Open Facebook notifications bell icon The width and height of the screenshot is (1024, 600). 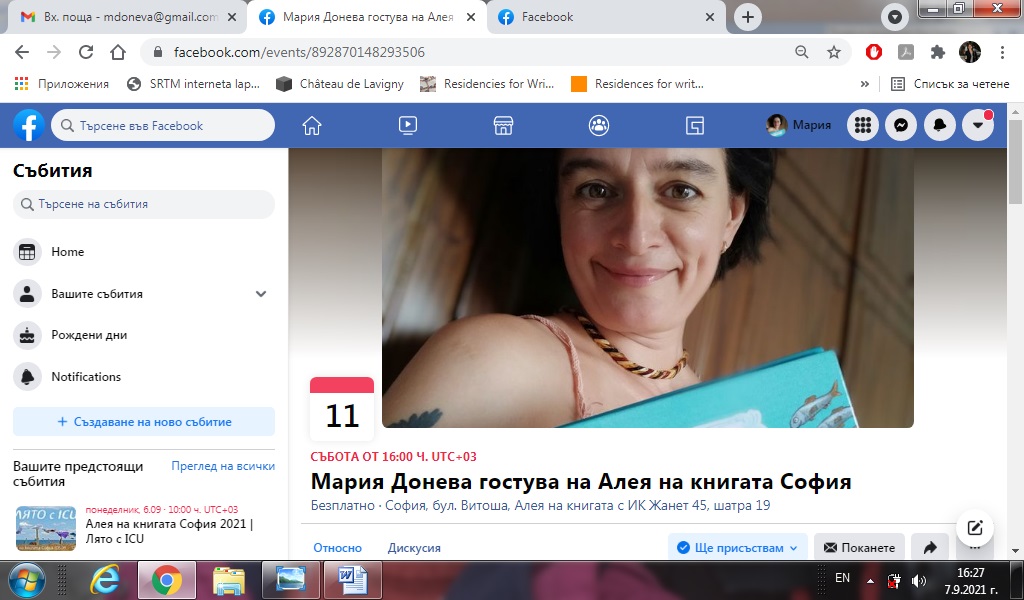tap(939, 125)
